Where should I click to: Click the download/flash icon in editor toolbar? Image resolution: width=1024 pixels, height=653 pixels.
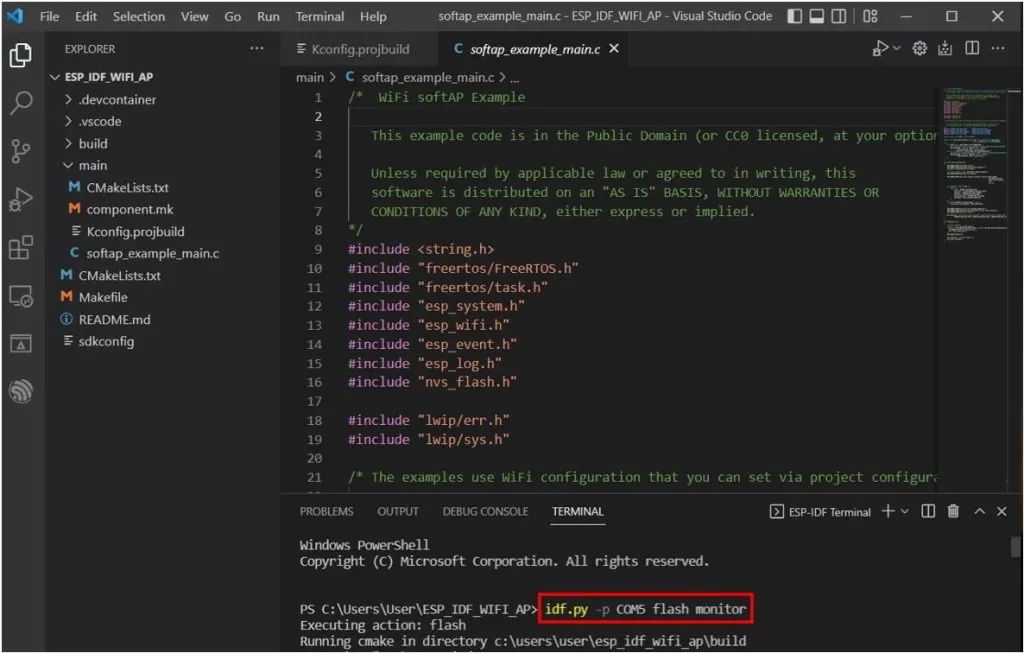[x=945, y=48]
